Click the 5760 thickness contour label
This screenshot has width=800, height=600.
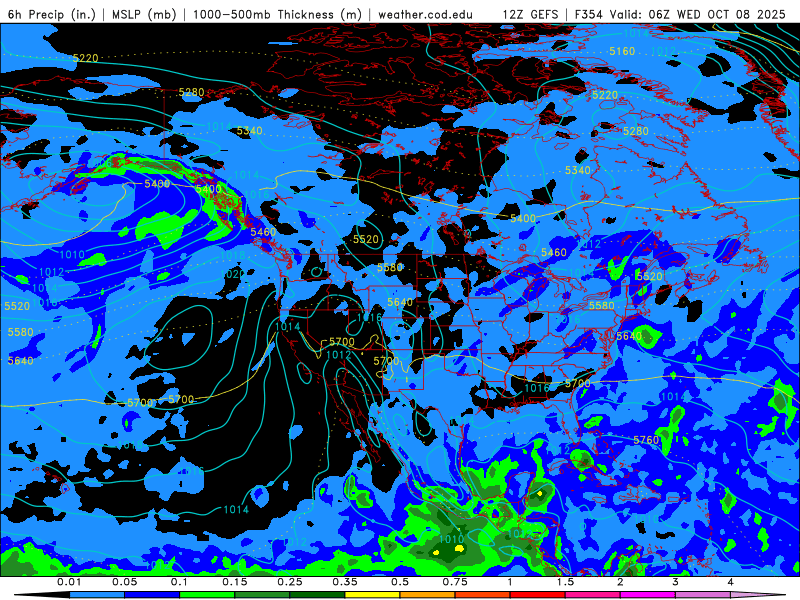click(x=646, y=440)
